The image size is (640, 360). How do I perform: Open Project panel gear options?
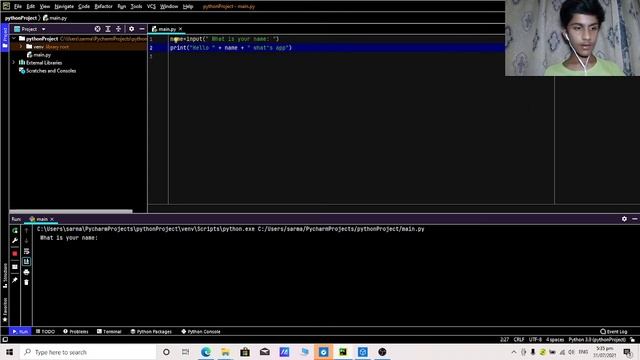(x=131, y=29)
